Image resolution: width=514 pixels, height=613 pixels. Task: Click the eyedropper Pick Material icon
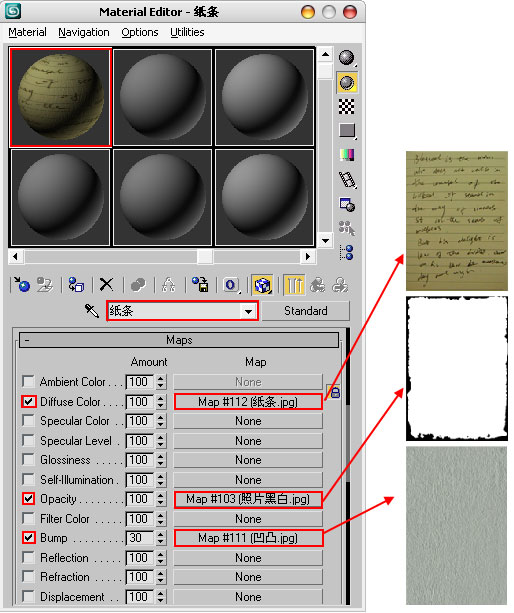click(92, 311)
